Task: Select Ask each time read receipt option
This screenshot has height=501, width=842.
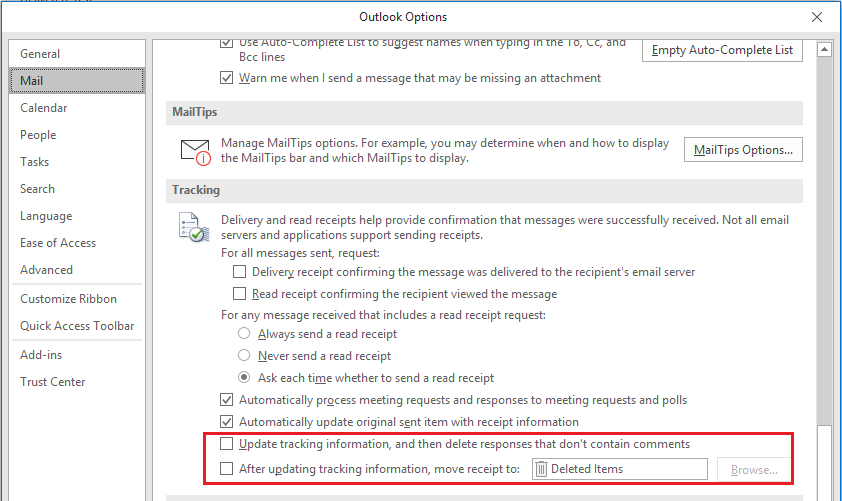Action: 244,377
